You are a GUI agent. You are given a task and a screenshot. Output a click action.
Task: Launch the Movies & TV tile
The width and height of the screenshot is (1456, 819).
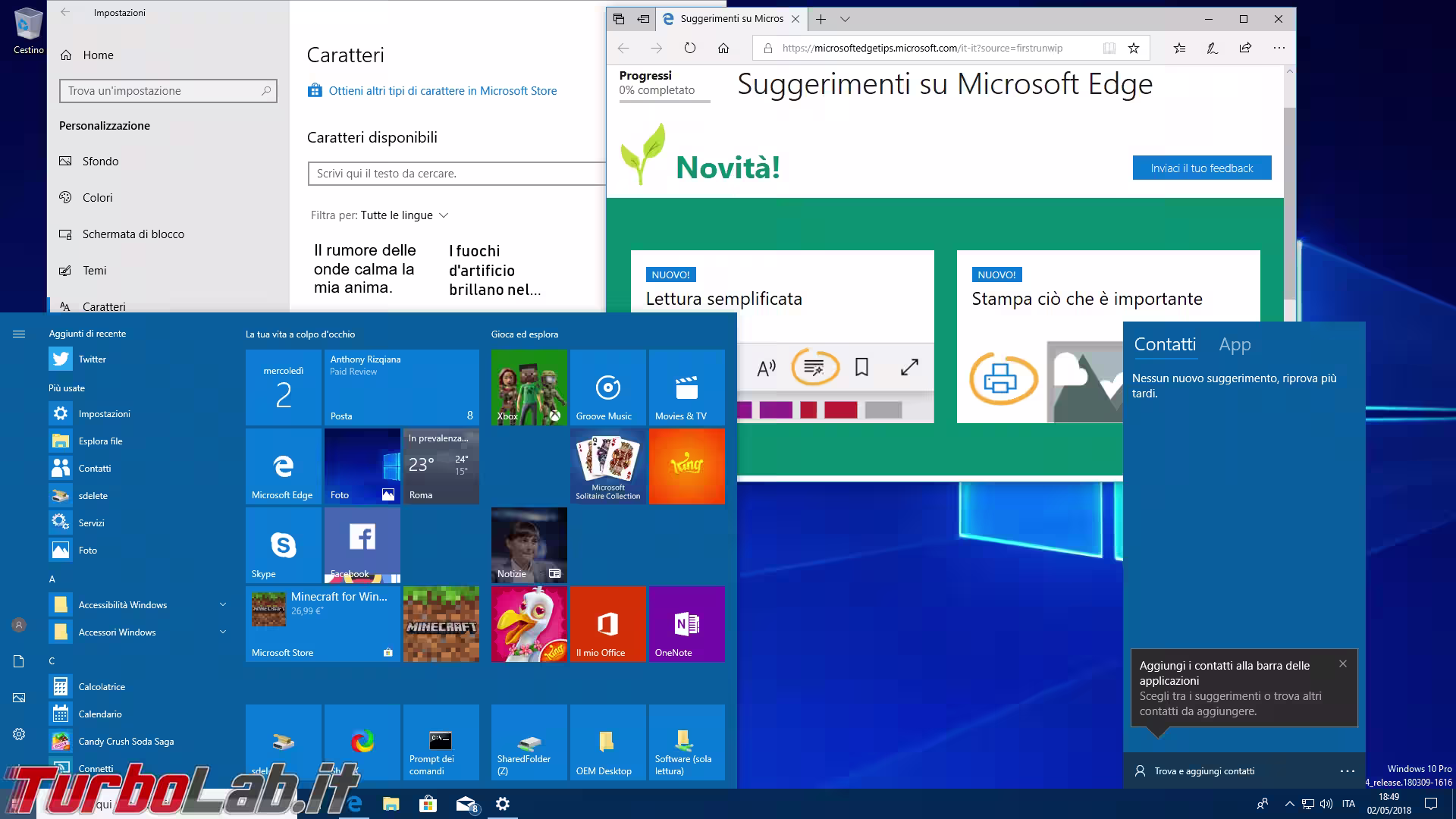(x=686, y=387)
